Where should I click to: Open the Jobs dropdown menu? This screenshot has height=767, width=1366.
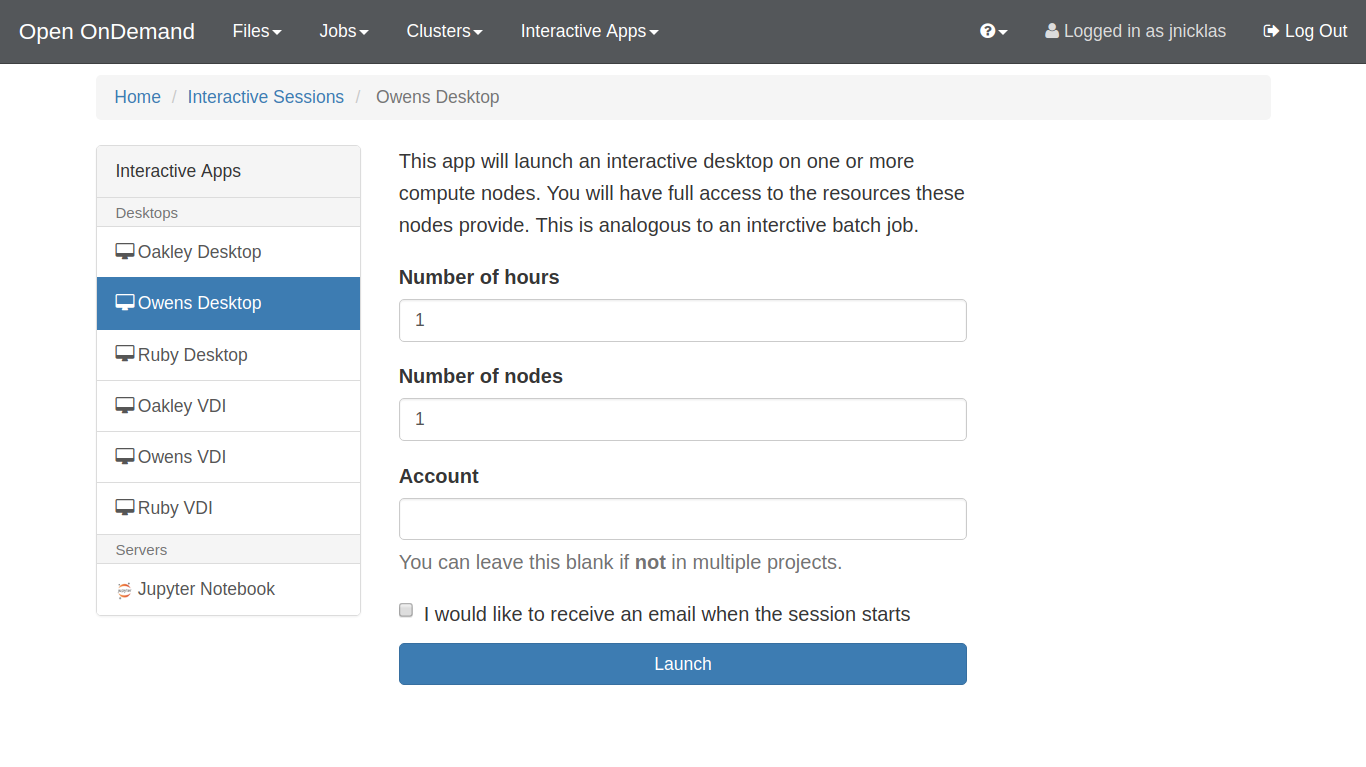click(x=344, y=31)
